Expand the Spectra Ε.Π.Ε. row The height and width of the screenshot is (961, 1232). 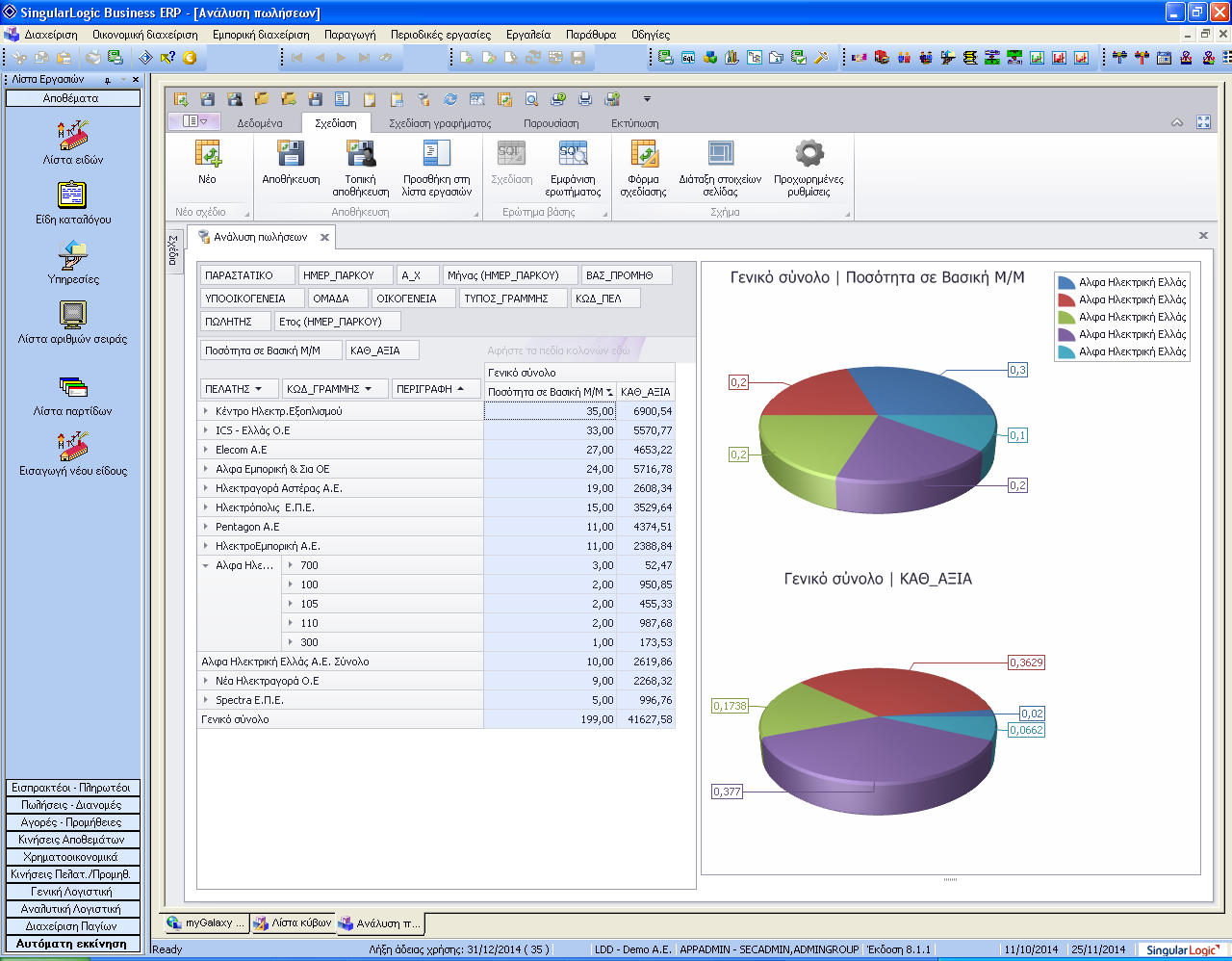click(x=206, y=700)
